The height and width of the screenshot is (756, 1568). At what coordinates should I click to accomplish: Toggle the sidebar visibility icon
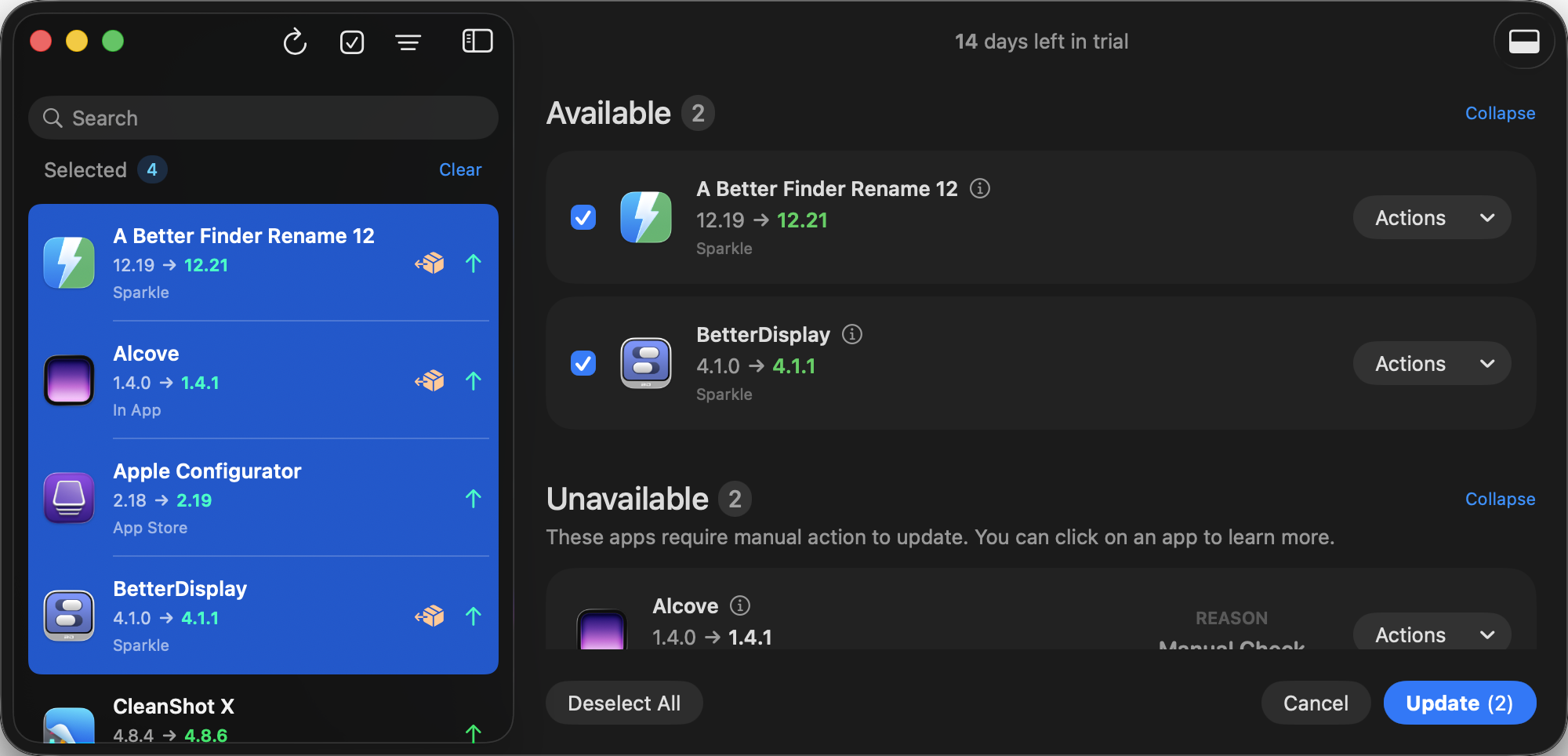click(x=477, y=40)
